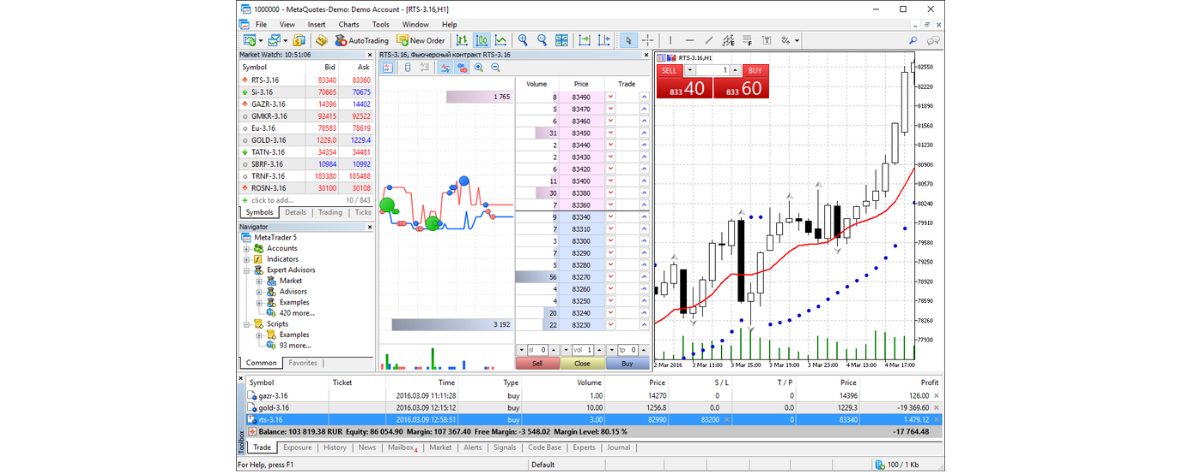Switch chart to line chart mode
This screenshot has height=472, width=1181.
(x=501, y=40)
